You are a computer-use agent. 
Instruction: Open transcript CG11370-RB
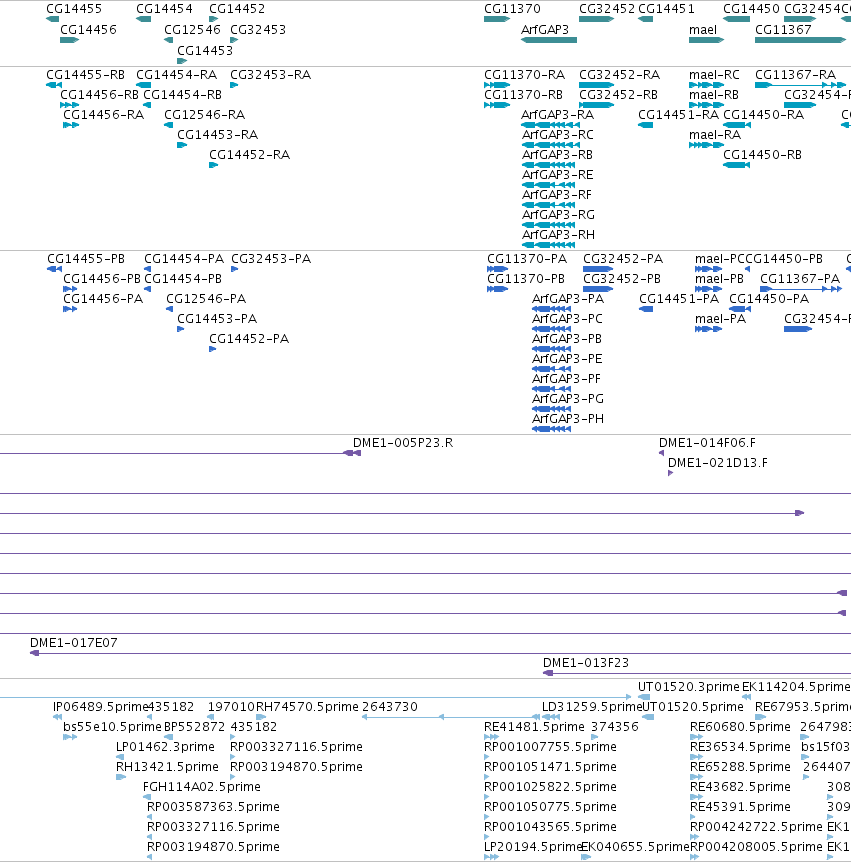pos(497,105)
